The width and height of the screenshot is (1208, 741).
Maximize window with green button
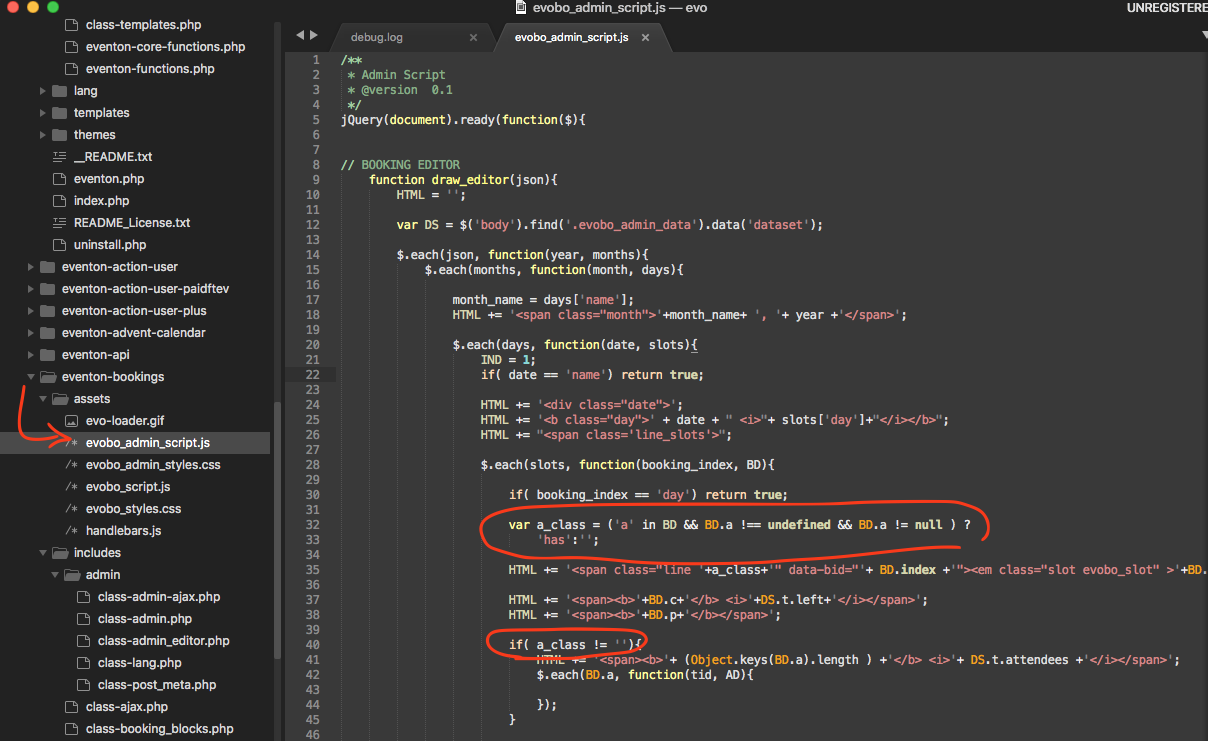coord(53,7)
